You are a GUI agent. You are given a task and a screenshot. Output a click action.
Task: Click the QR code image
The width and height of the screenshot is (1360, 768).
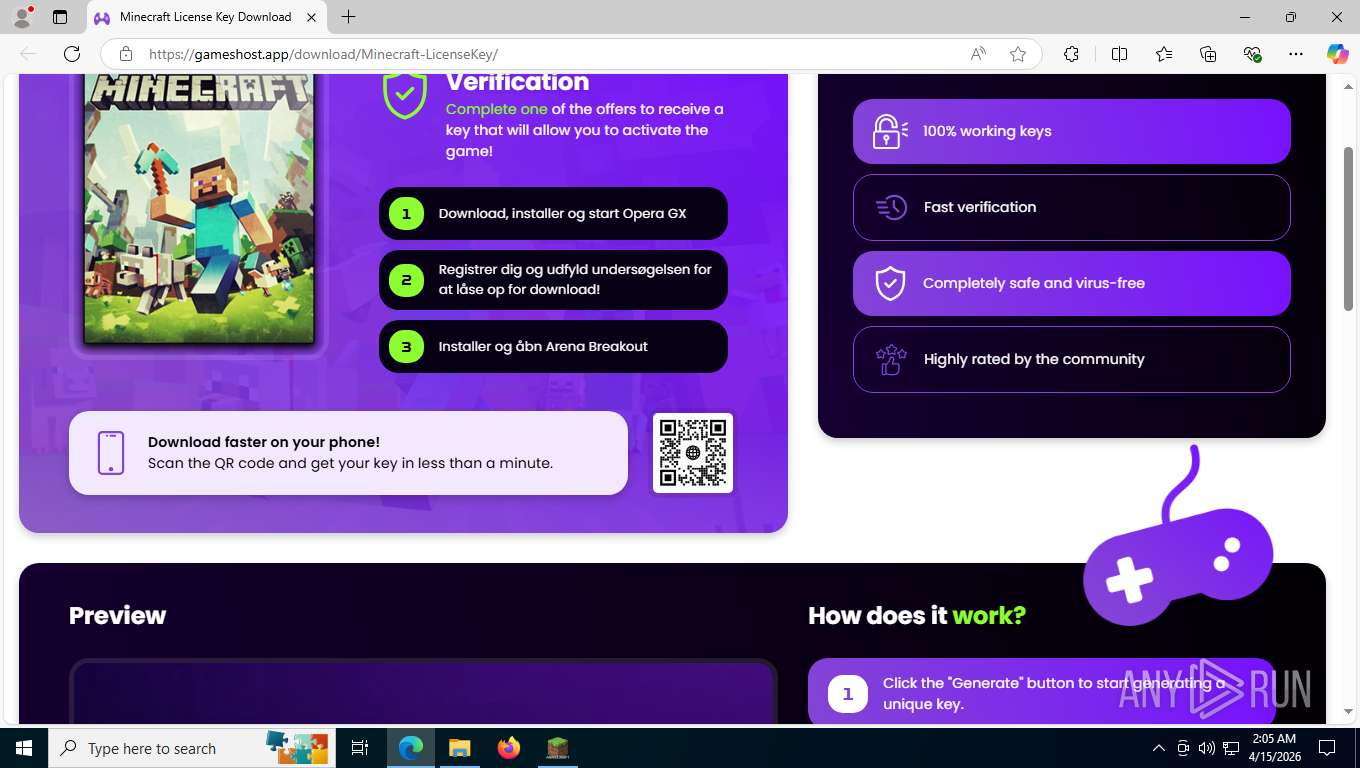tap(693, 453)
